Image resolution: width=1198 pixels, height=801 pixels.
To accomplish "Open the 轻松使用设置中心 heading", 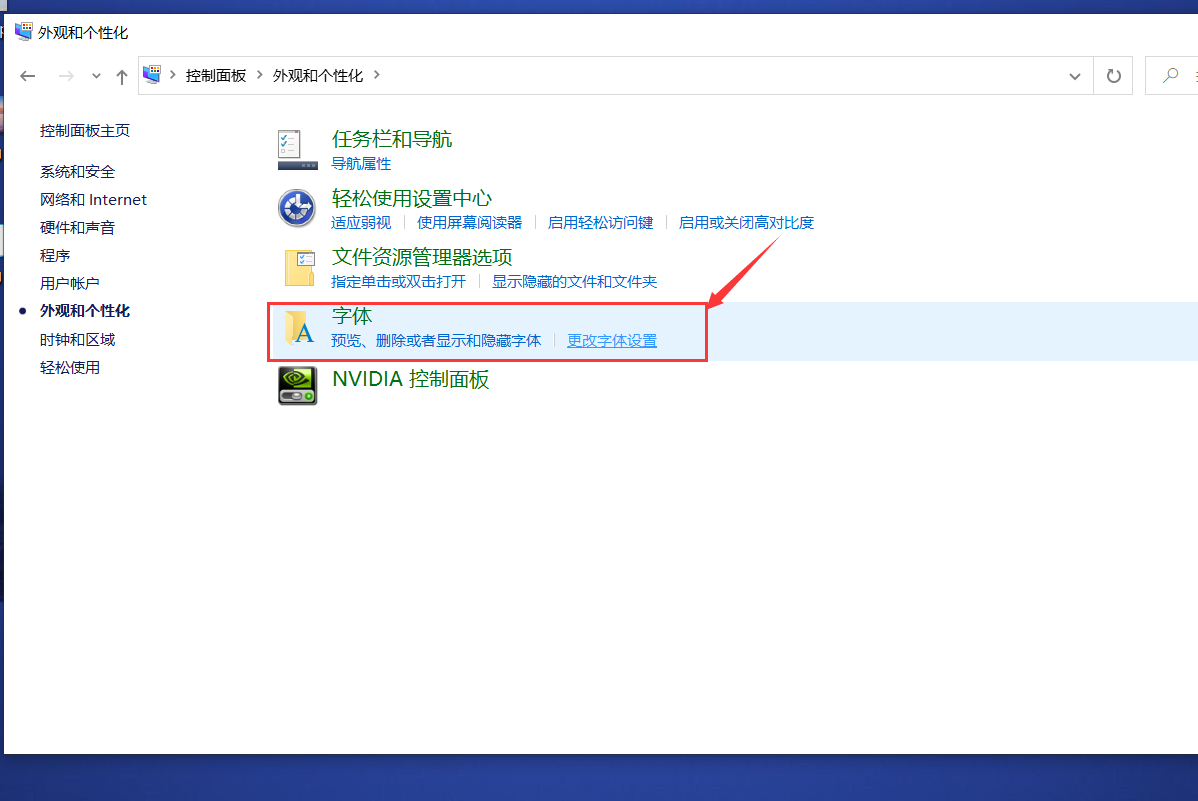I will click(x=412, y=198).
